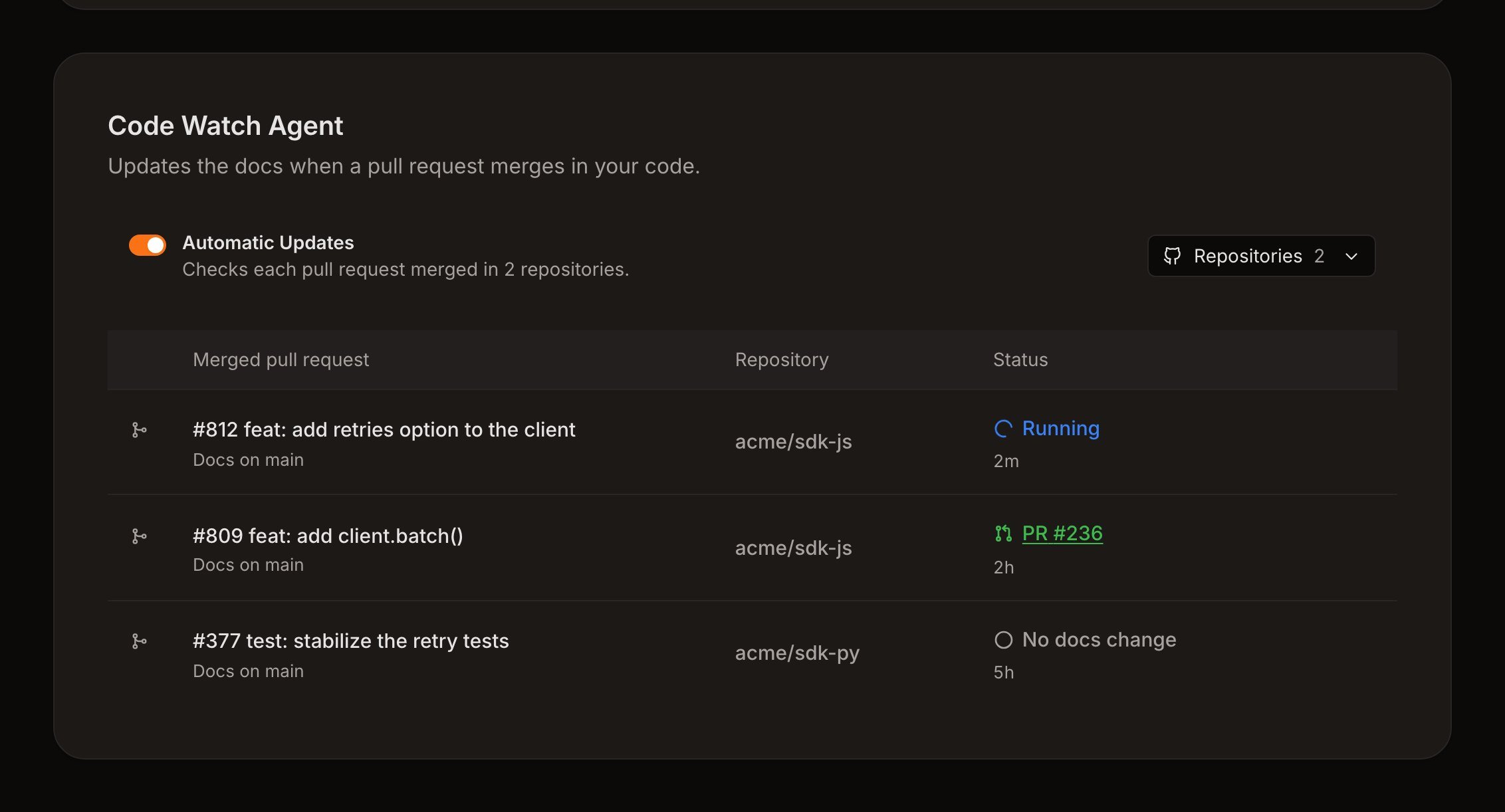
Task: Click merge icon beside PR #812 row
Action: 139,430
